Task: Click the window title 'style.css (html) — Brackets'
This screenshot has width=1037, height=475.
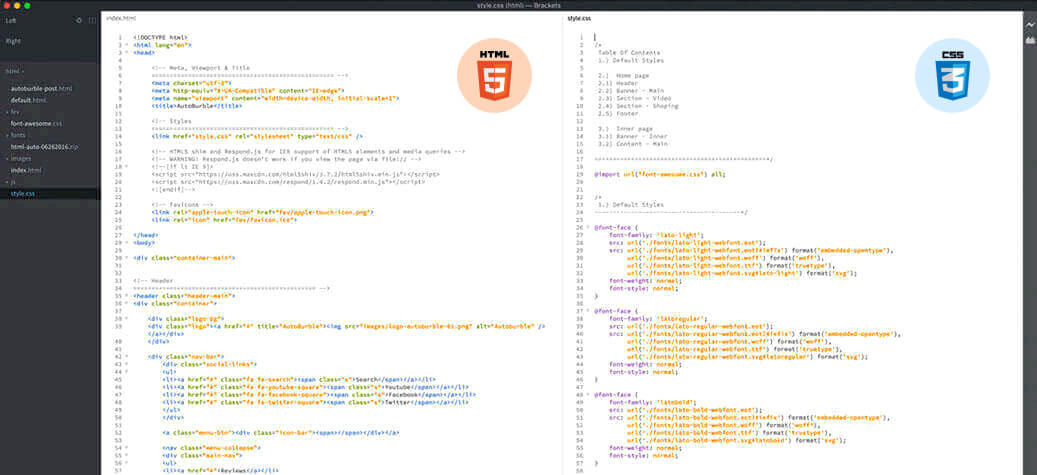Action: point(518,5)
